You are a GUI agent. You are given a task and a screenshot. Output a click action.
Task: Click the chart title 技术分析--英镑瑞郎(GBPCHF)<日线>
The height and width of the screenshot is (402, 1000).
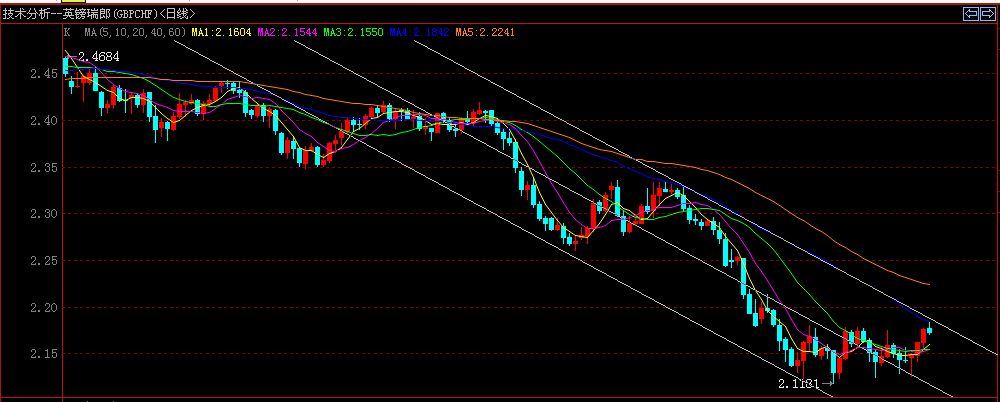point(99,14)
